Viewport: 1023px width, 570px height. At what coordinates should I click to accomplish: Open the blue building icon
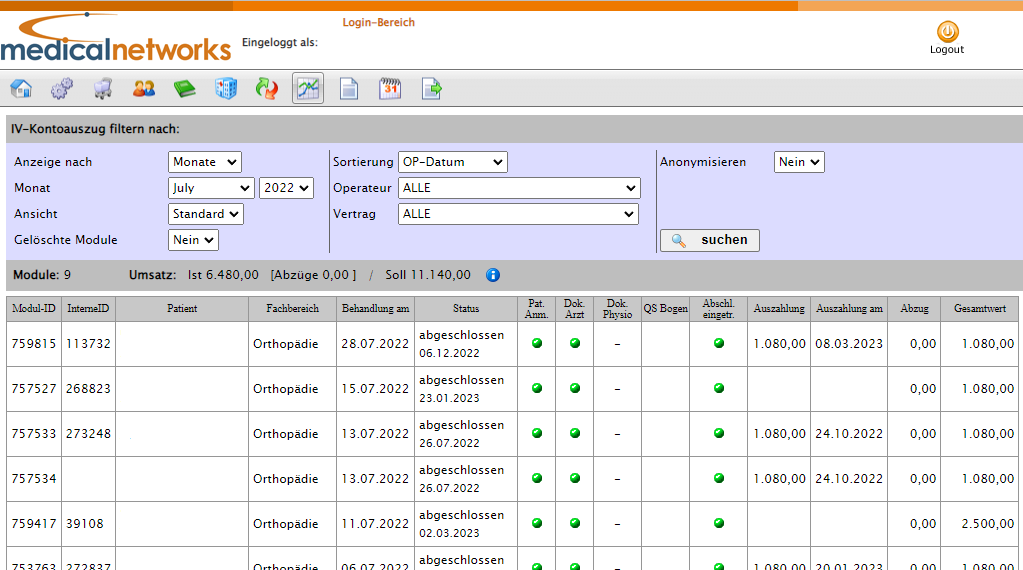pyautogui.click(x=226, y=88)
